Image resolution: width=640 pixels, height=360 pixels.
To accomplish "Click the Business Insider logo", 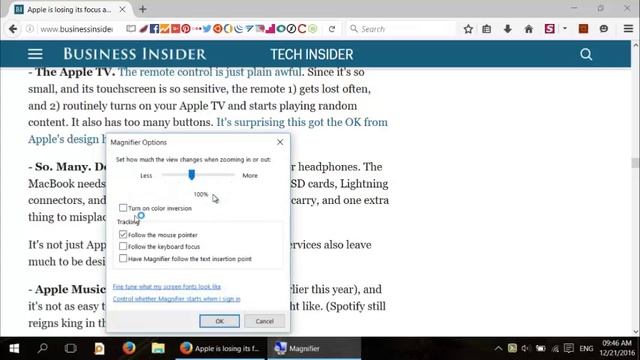I will point(135,54).
